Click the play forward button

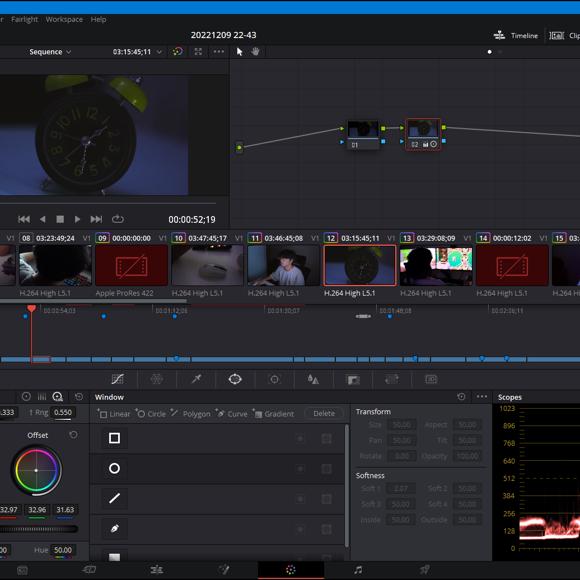point(77,219)
